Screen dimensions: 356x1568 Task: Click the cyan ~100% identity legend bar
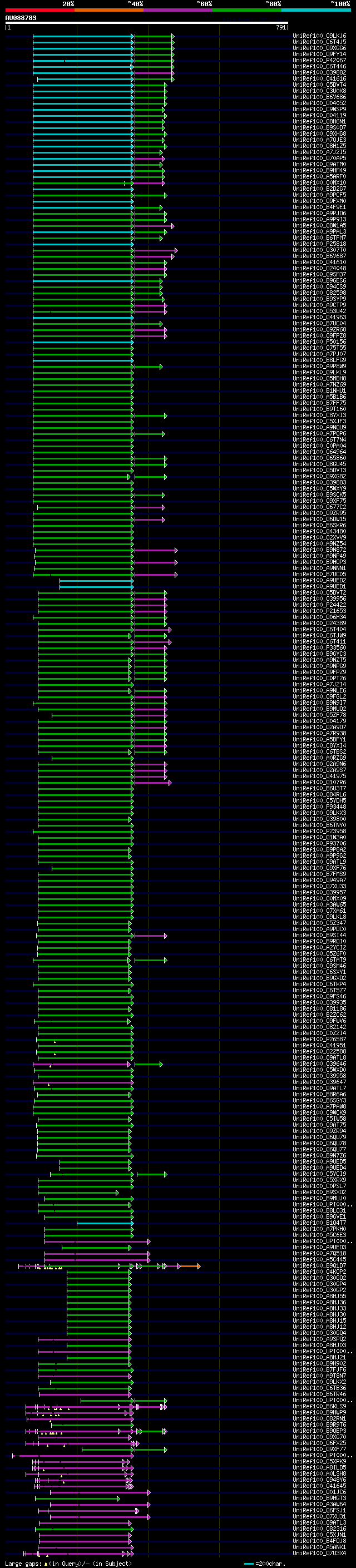[316, 10]
